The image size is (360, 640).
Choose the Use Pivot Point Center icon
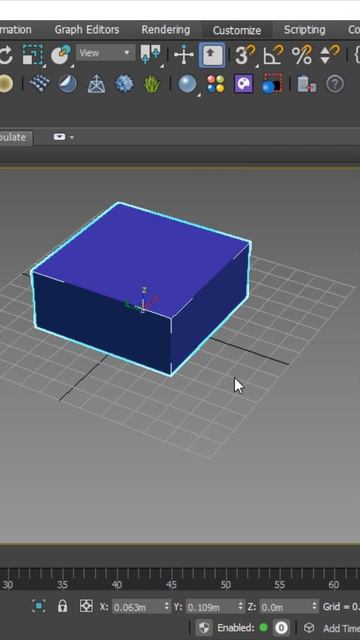click(150, 54)
